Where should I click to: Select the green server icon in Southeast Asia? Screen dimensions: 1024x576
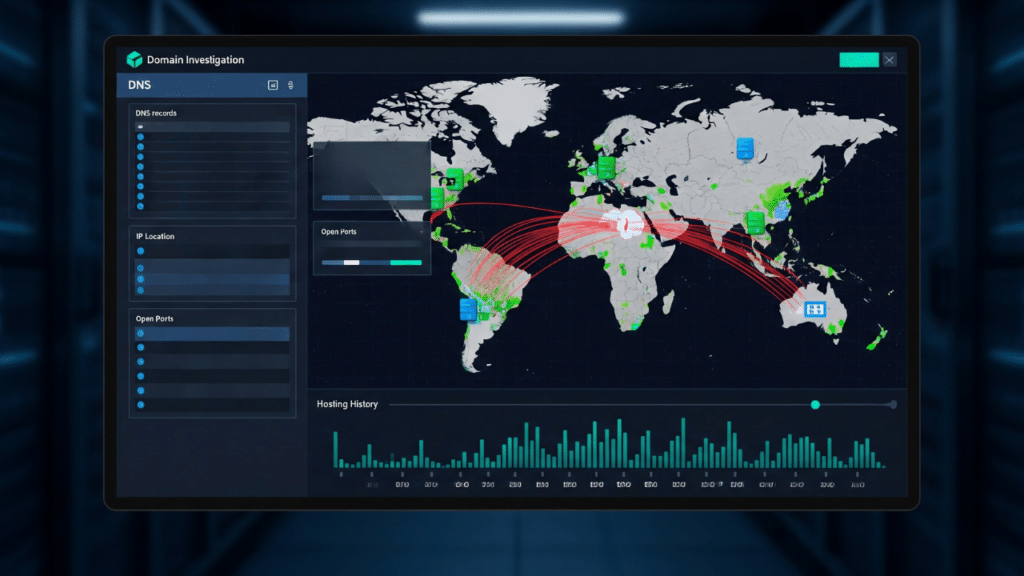755,221
